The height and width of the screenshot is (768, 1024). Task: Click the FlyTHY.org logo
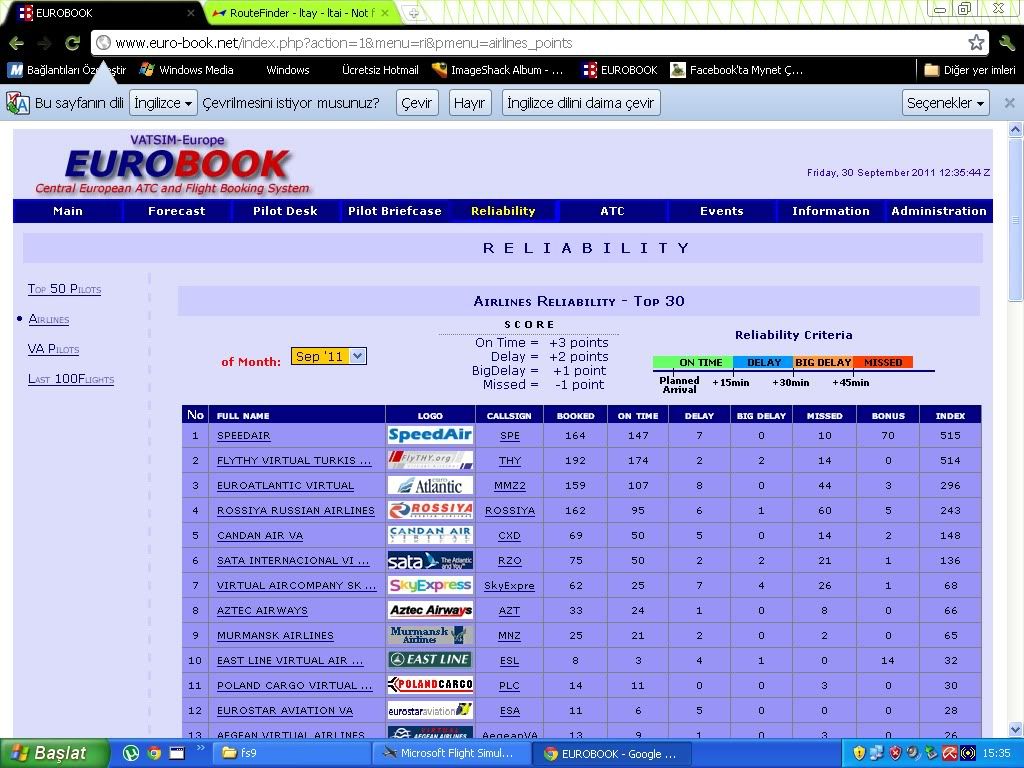coord(430,460)
